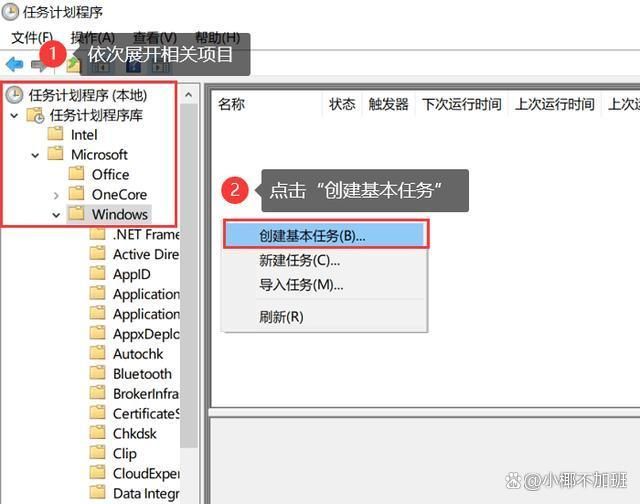Collapse the 任务计划程序库 tree node
Screen dimensions: 640x504
[14, 116]
